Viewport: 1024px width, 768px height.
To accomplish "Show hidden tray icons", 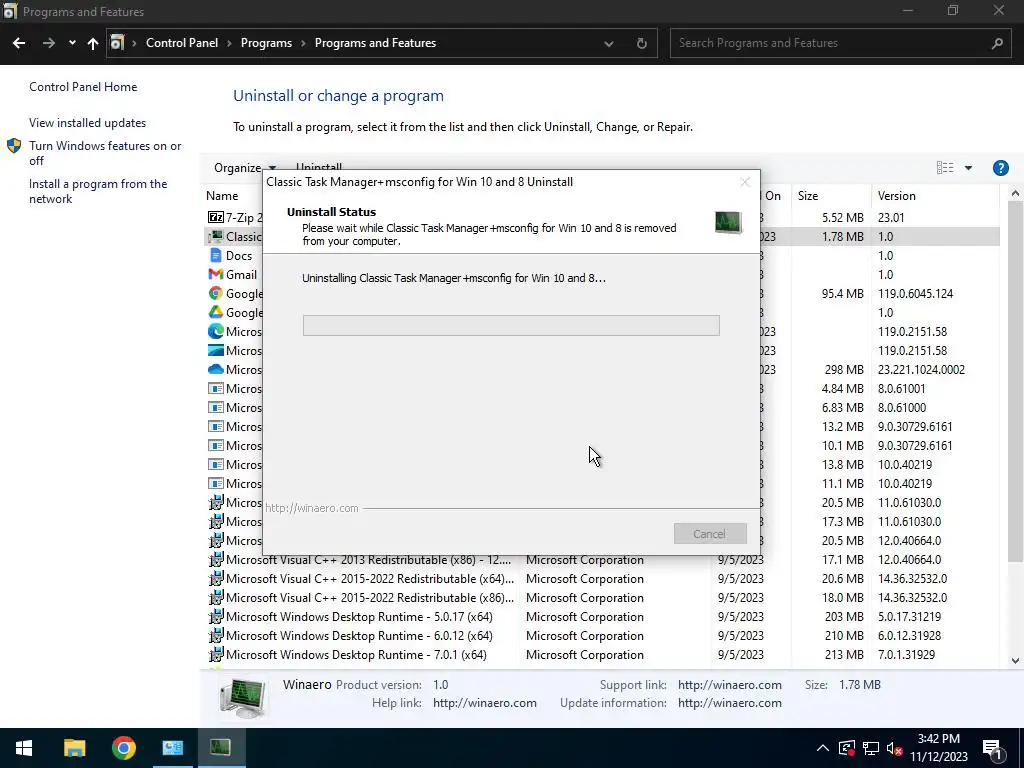I will (x=823, y=748).
